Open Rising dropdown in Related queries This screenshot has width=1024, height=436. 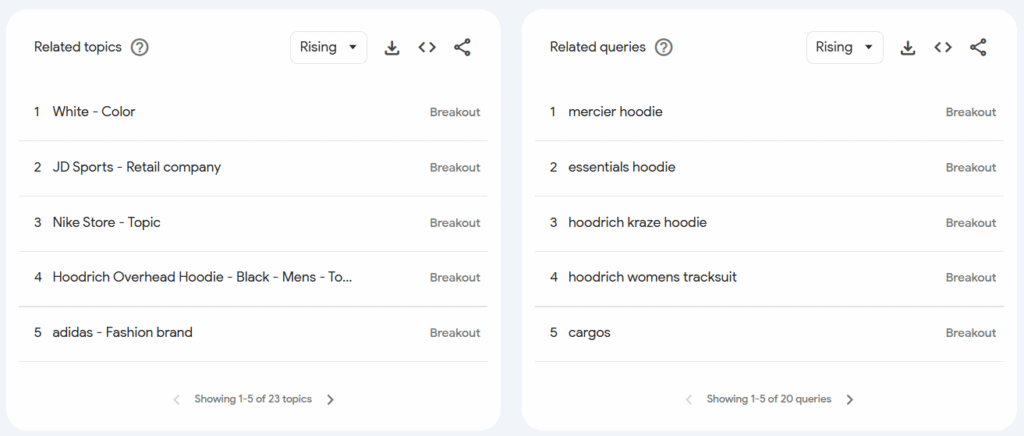(844, 47)
